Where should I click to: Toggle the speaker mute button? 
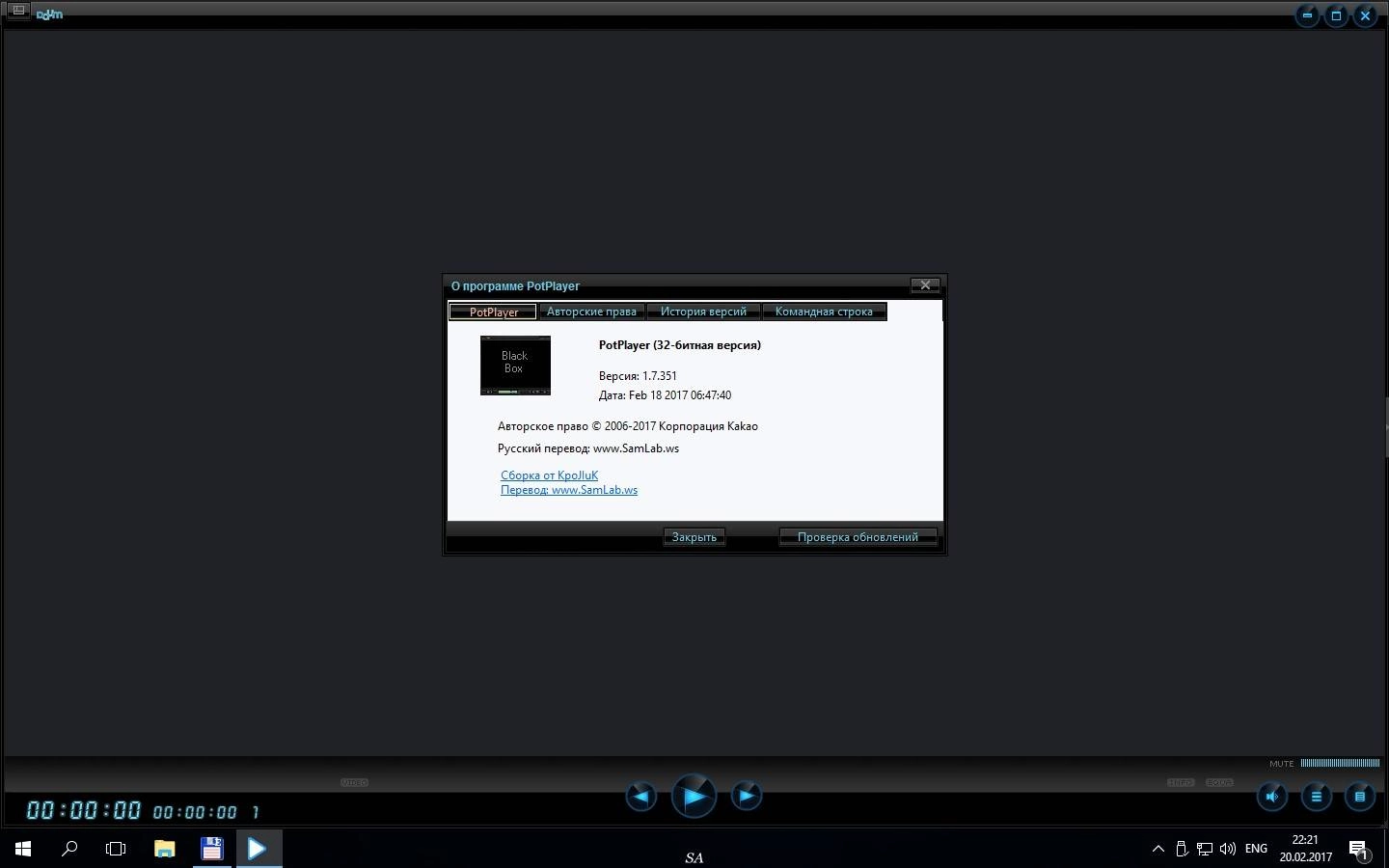pos(1272,797)
